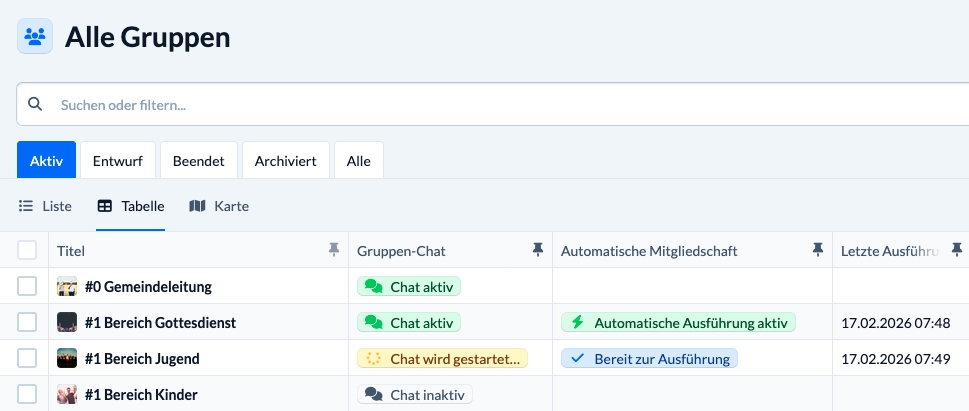Pin the Letzte Ausführung column
The image size is (969, 411).
[956, 250]
